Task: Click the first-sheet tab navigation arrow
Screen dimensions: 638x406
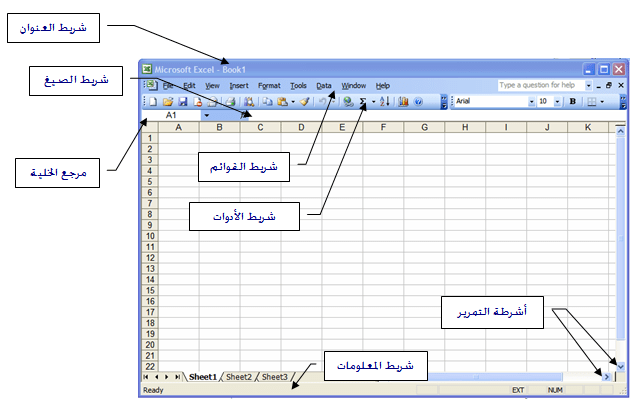Action: [146, 377]
